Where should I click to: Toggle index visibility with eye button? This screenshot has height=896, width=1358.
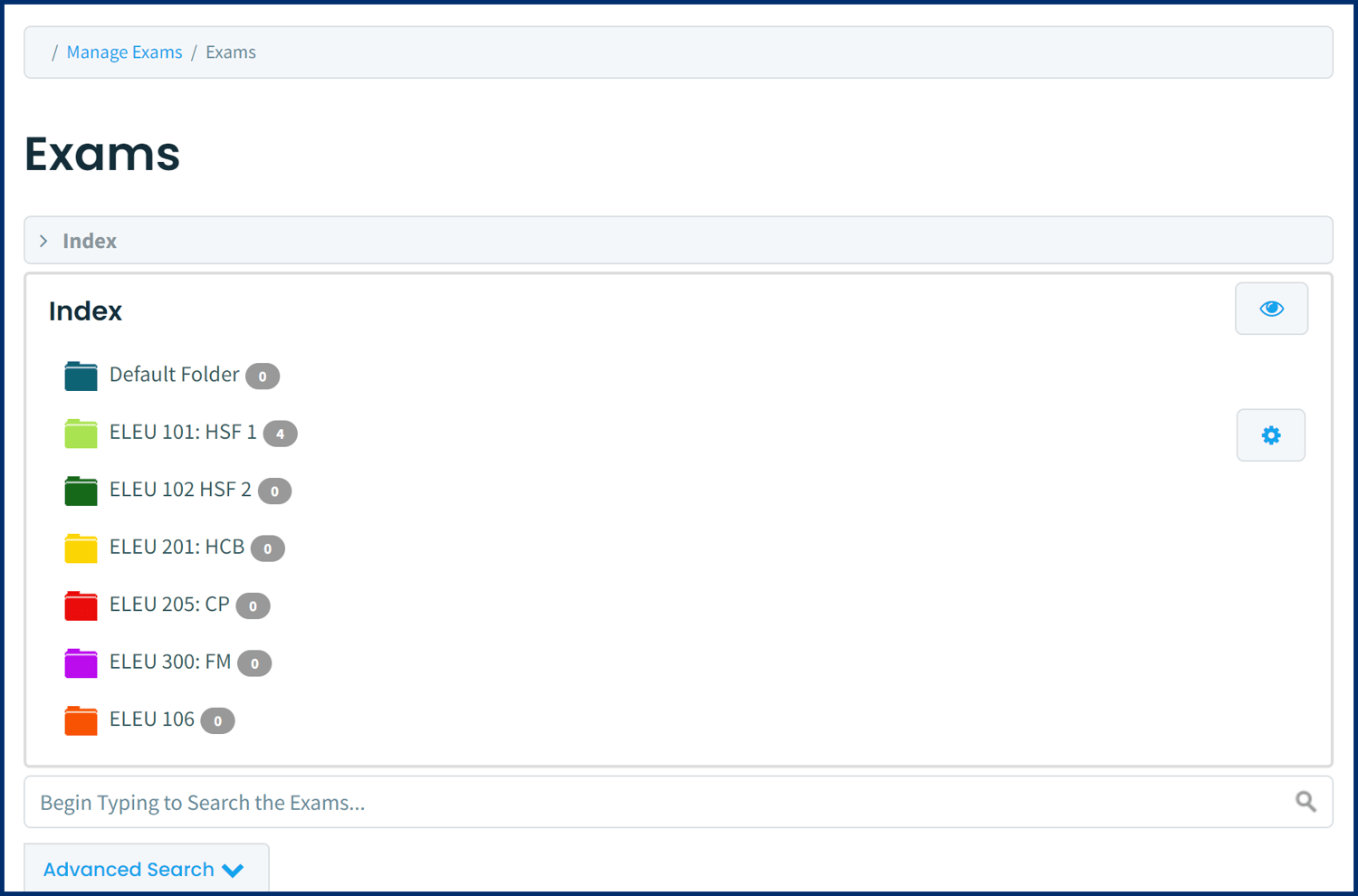click(1271, 309)
